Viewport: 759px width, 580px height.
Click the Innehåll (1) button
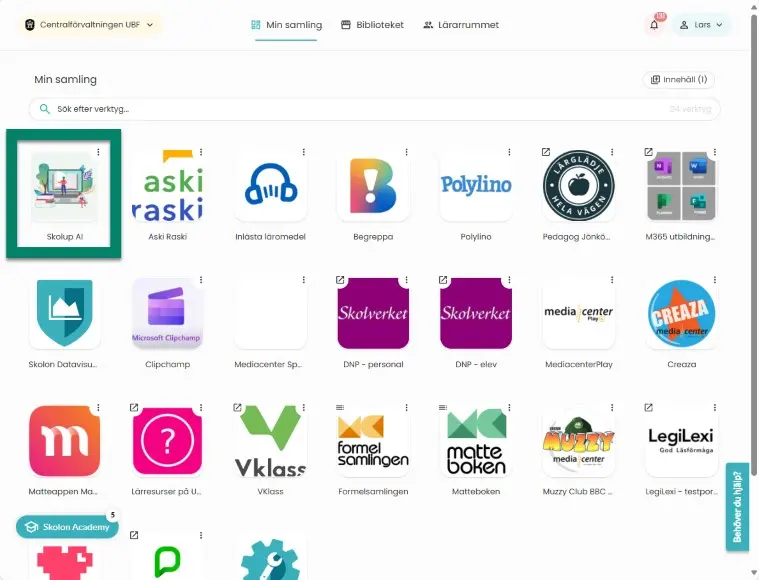pyautogui.click(x=678, y=80)
